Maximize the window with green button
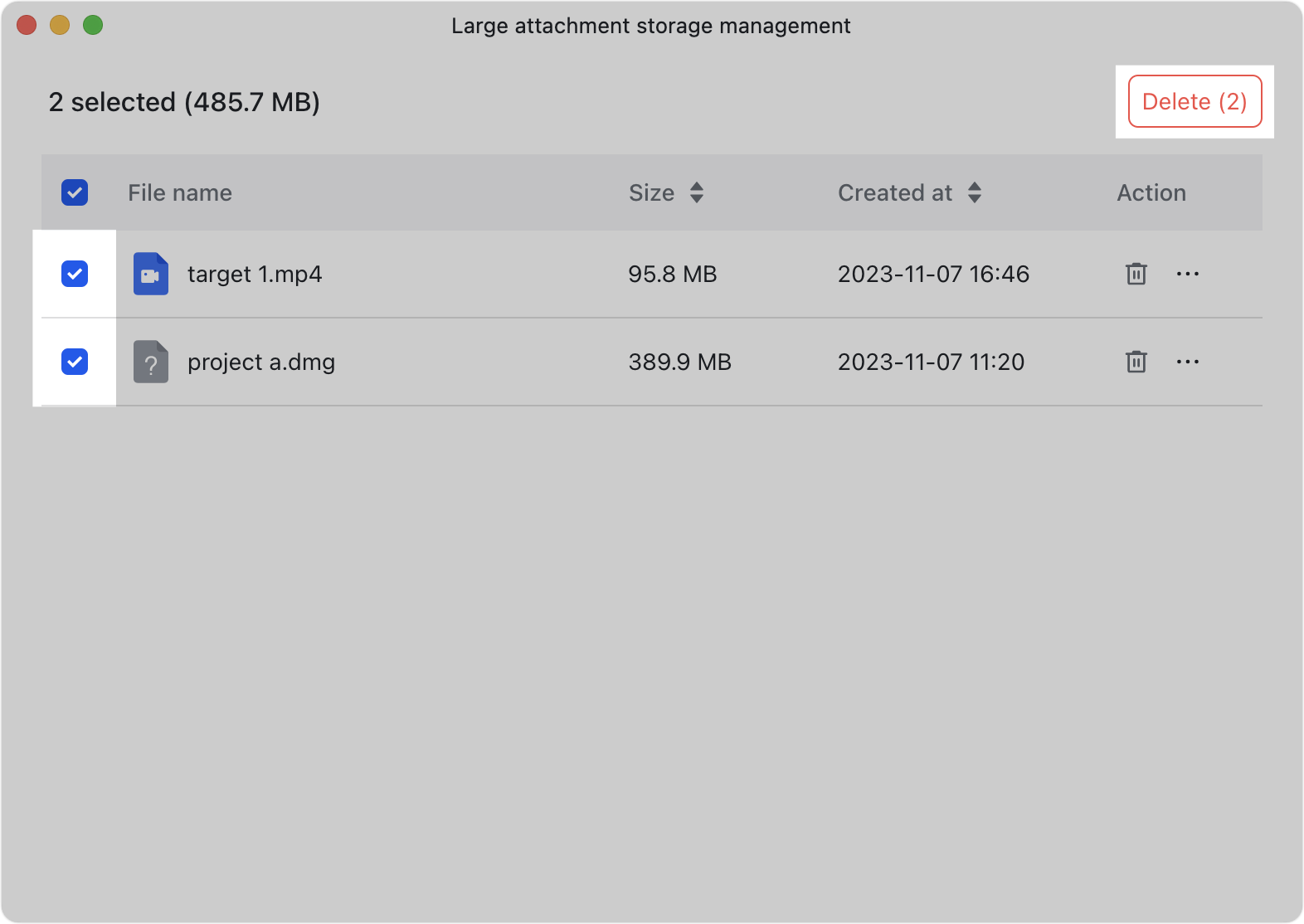Image resolution: width=1304 pixels, height=924 pixels. tap(93, 26)
